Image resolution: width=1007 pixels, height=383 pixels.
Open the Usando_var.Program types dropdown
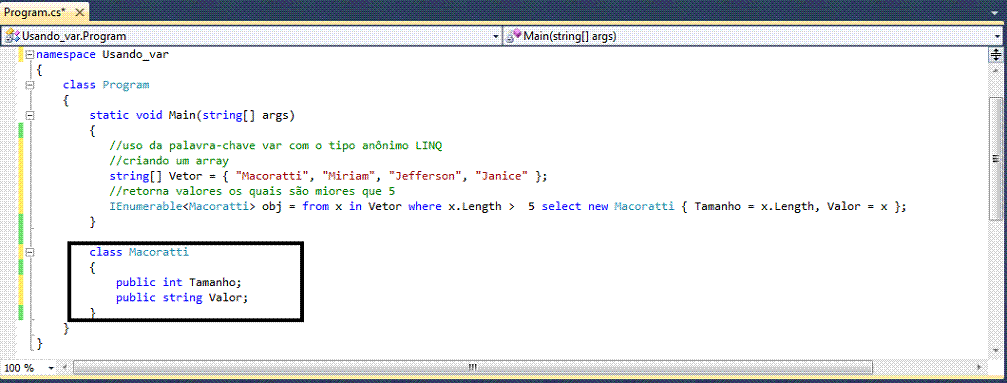click(x=496, y=37)
